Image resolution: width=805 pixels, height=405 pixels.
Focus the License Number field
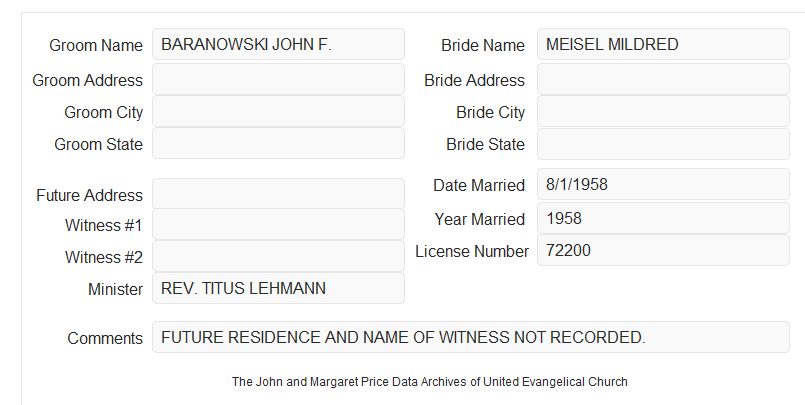[x=663, y=250]
